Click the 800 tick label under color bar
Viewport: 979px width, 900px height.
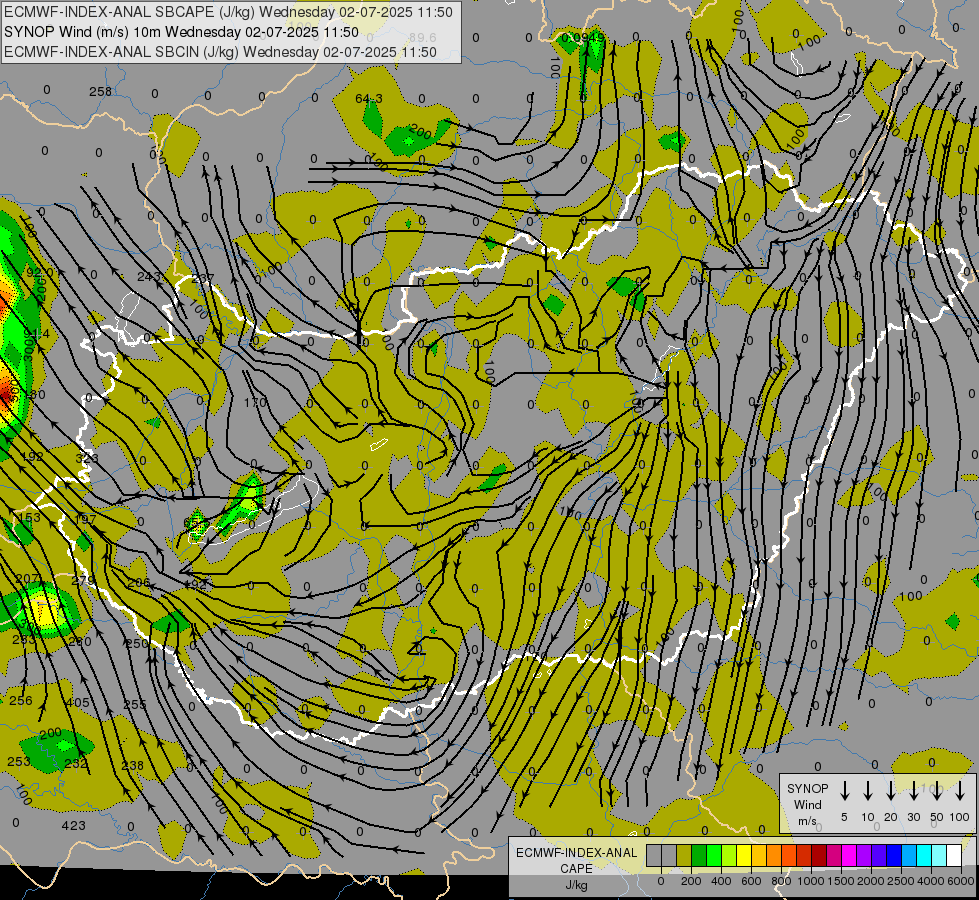click(781, 881)
